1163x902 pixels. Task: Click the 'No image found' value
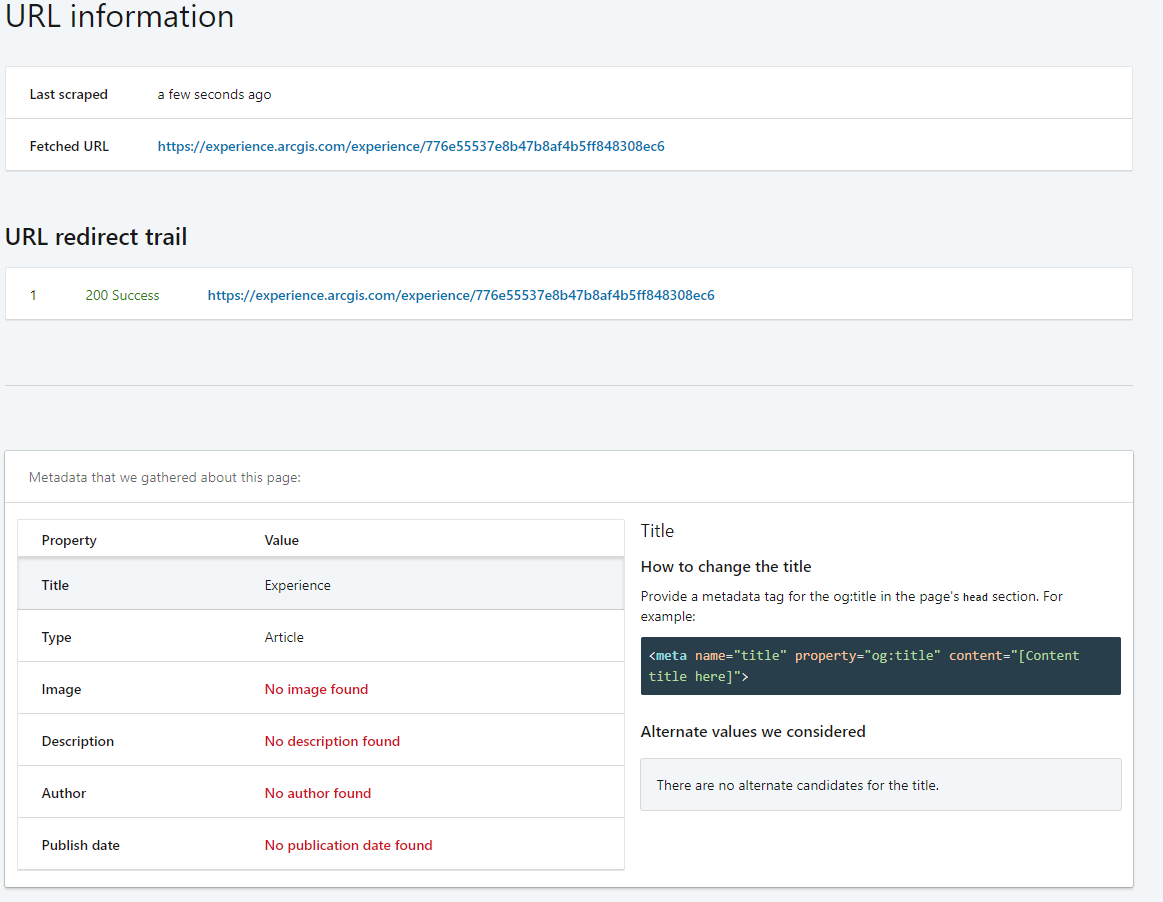tap(316, 689)
